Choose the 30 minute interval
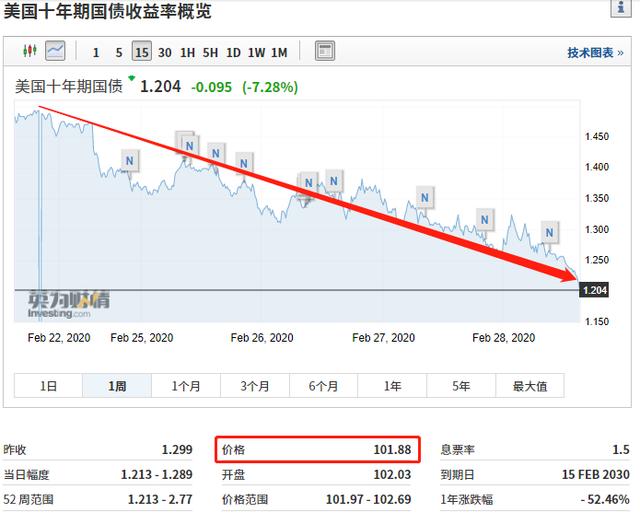The height and width of the screenshot is (513, 640). click(x=164, y=53)
